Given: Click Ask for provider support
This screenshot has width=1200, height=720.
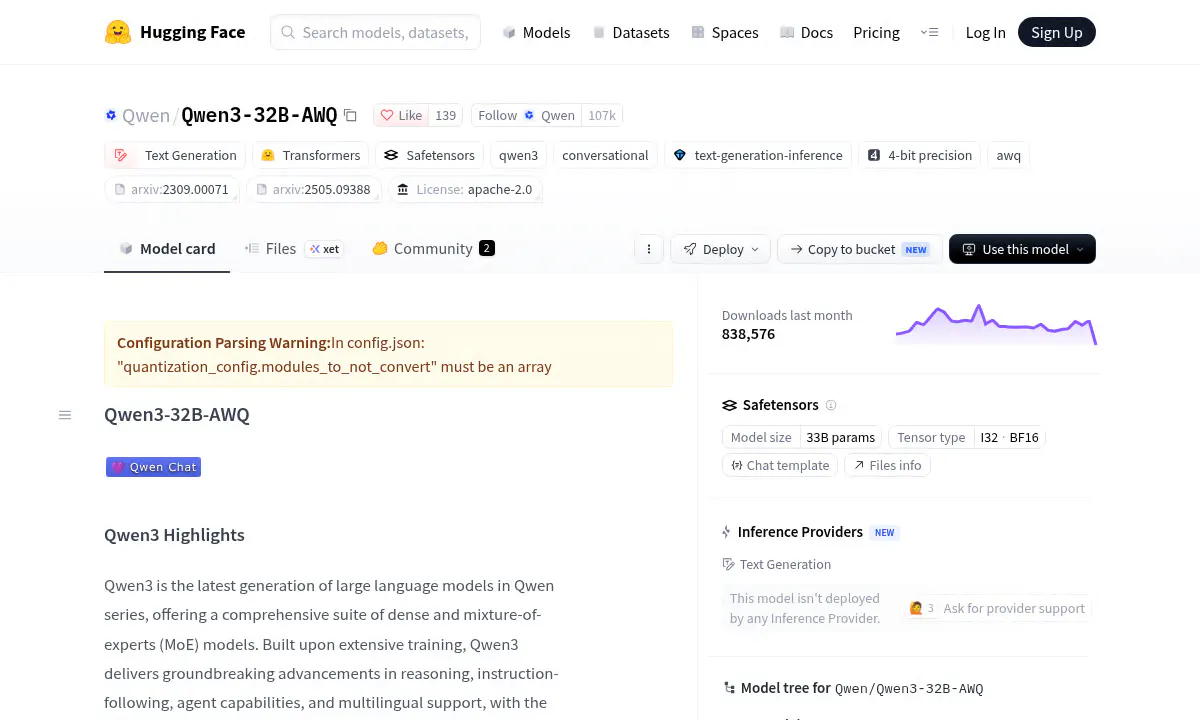Looking at the screenshot, I should coord(999,608).
